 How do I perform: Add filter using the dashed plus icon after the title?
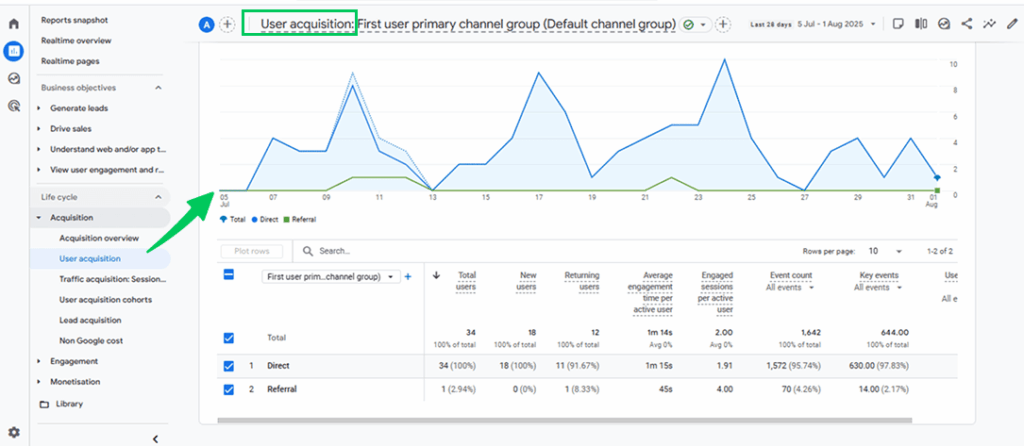click(722, 25)
